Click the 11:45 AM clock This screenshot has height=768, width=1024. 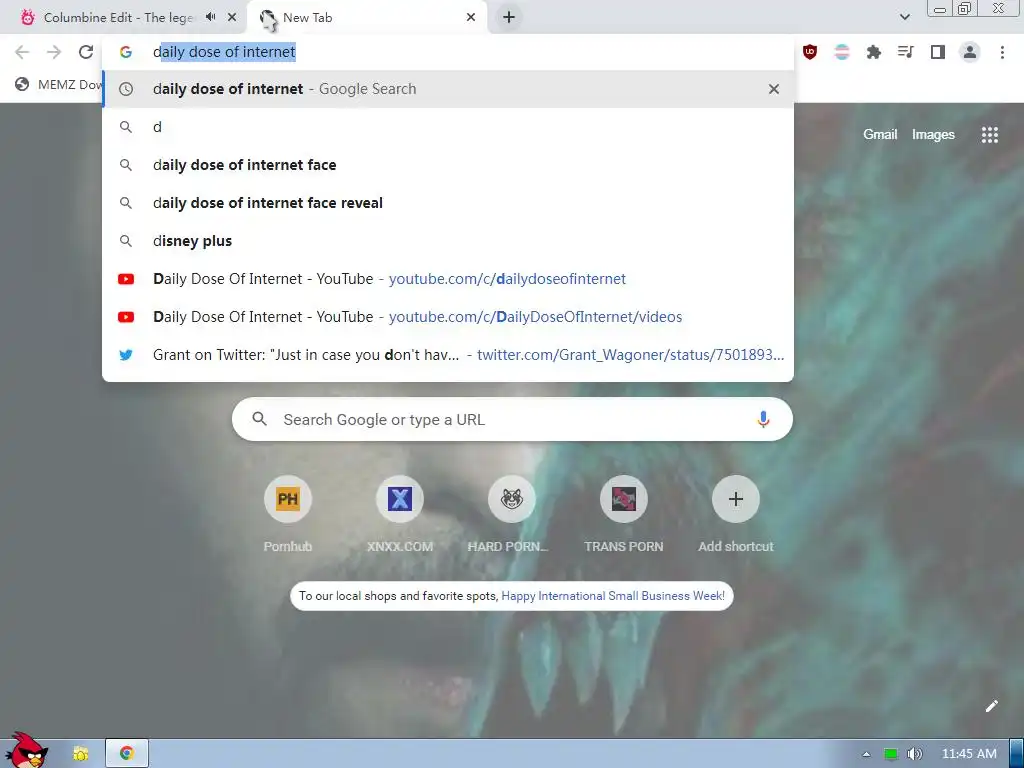point(968,754)
